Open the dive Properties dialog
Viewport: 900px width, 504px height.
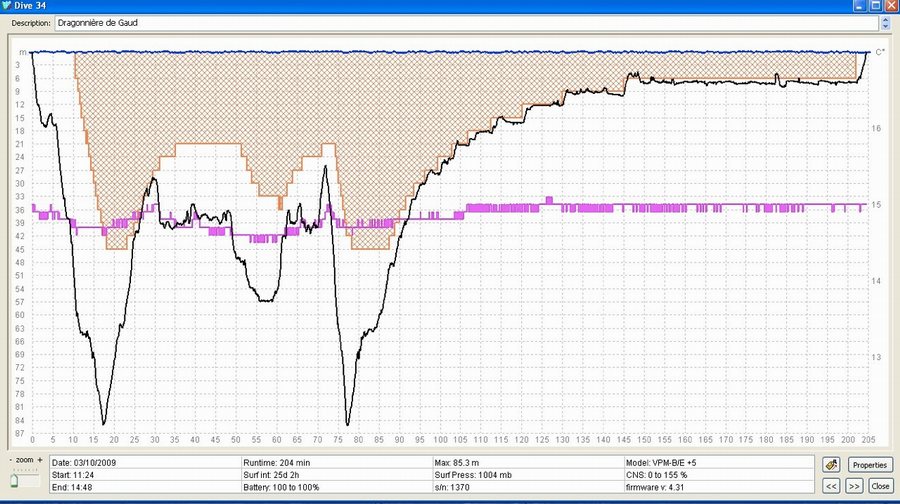point(869,465)
